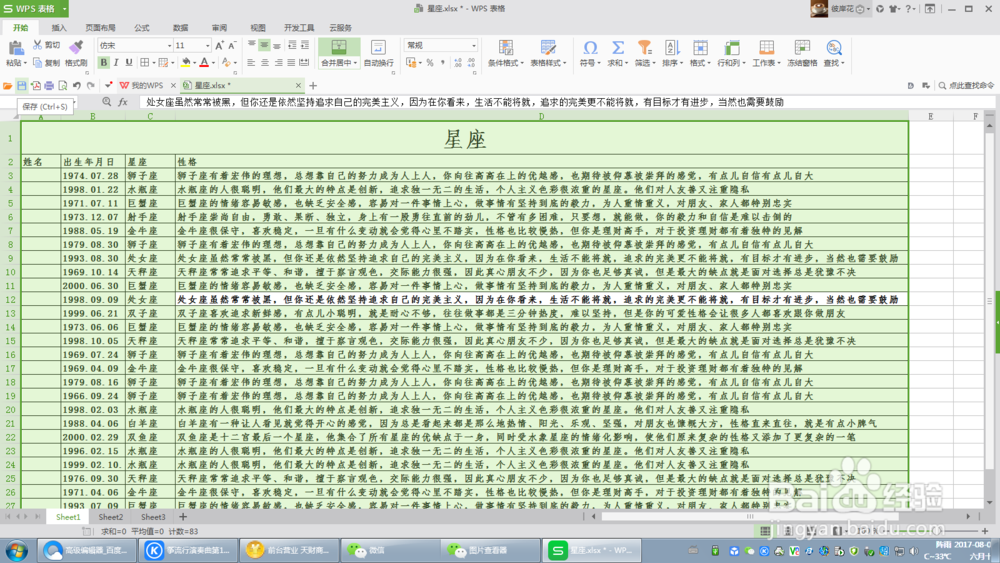Viewport: 1000px width, 563px height.
Task: Switch to the Sheet2 worksheet tab
Action: point(110,517)
